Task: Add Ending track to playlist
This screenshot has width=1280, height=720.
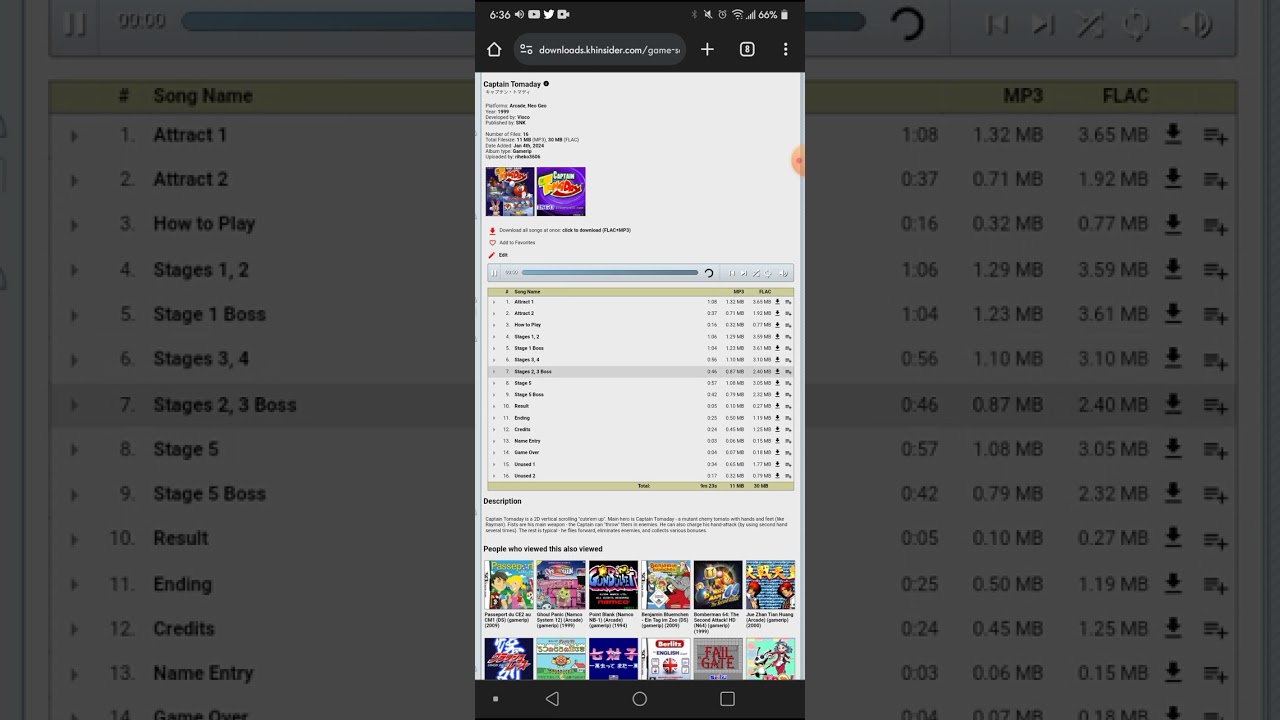Action: pyautogui.click(x=788, y=418)
